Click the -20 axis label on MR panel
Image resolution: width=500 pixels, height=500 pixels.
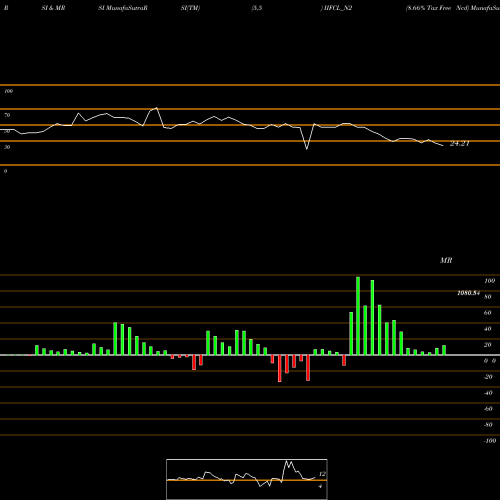488,377
